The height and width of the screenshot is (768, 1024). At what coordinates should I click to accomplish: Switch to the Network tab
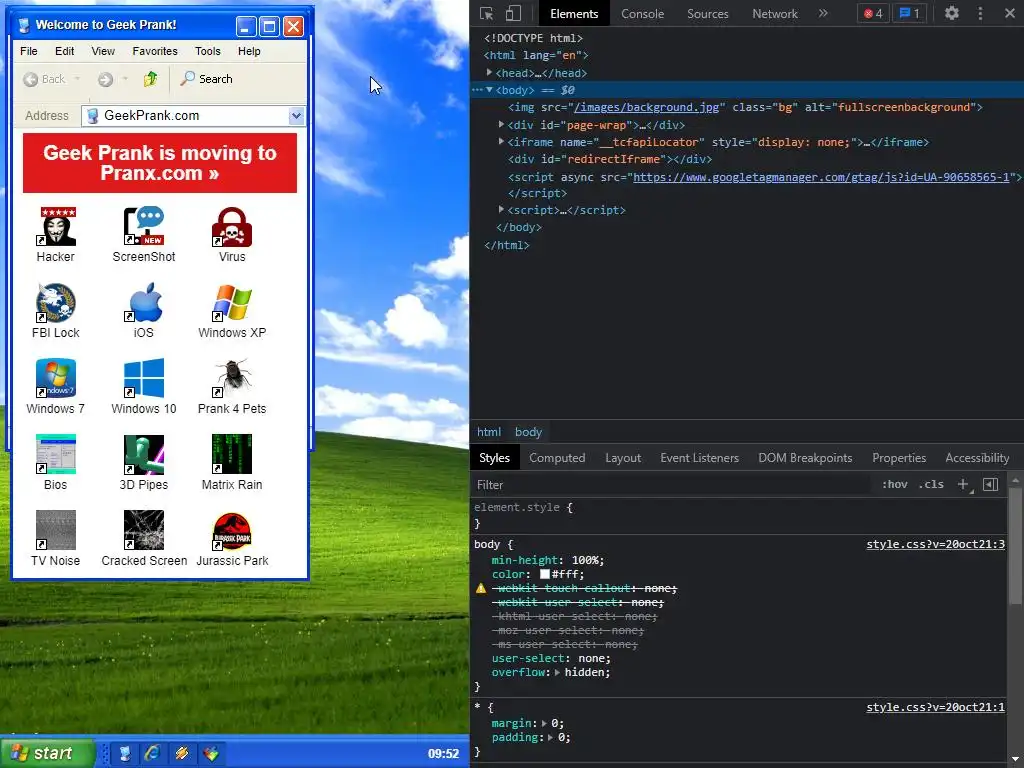click(x=775, y=14)
